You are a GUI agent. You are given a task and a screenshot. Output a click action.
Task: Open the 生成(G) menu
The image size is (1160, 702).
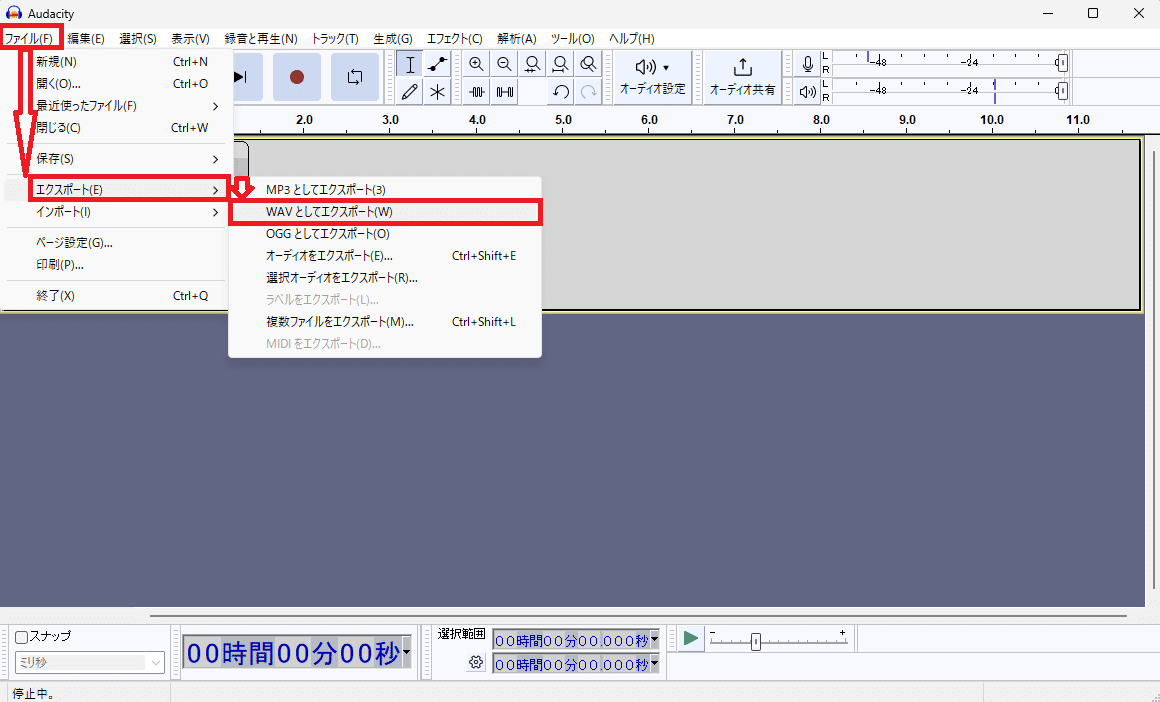coord(393,38)
